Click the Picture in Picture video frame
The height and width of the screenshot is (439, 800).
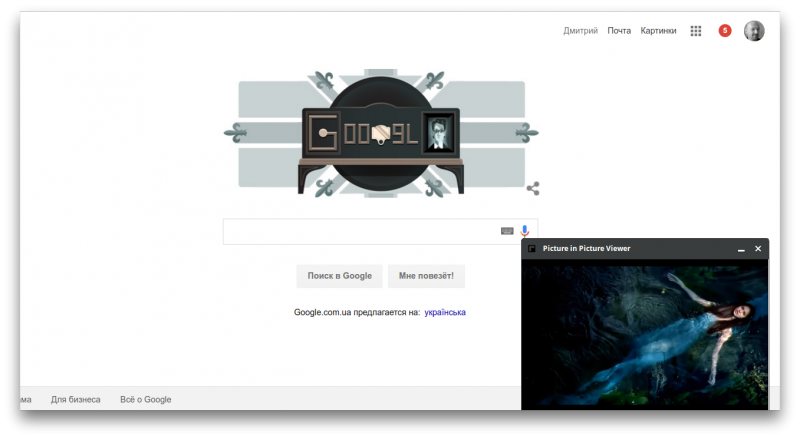(x=644, y=335)
